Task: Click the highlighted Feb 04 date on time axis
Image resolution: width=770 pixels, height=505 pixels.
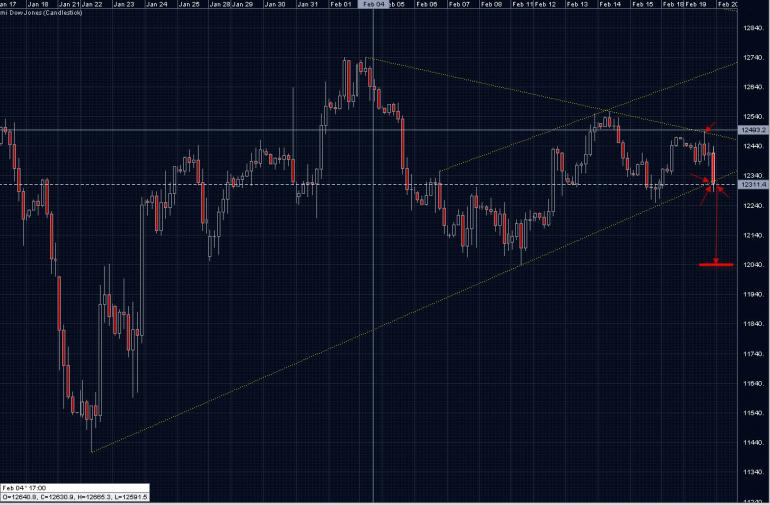Action: 374,4
